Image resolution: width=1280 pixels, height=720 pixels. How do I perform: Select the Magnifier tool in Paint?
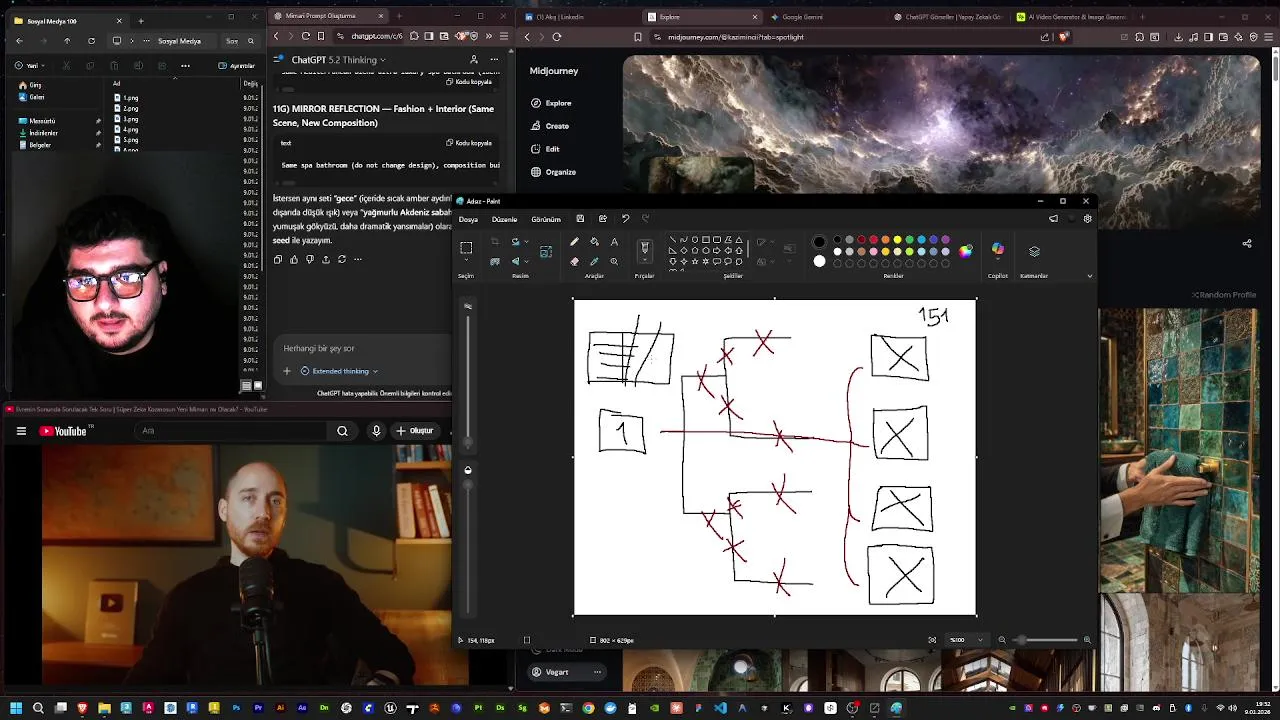pyautogui.click(x=614, y=261)
